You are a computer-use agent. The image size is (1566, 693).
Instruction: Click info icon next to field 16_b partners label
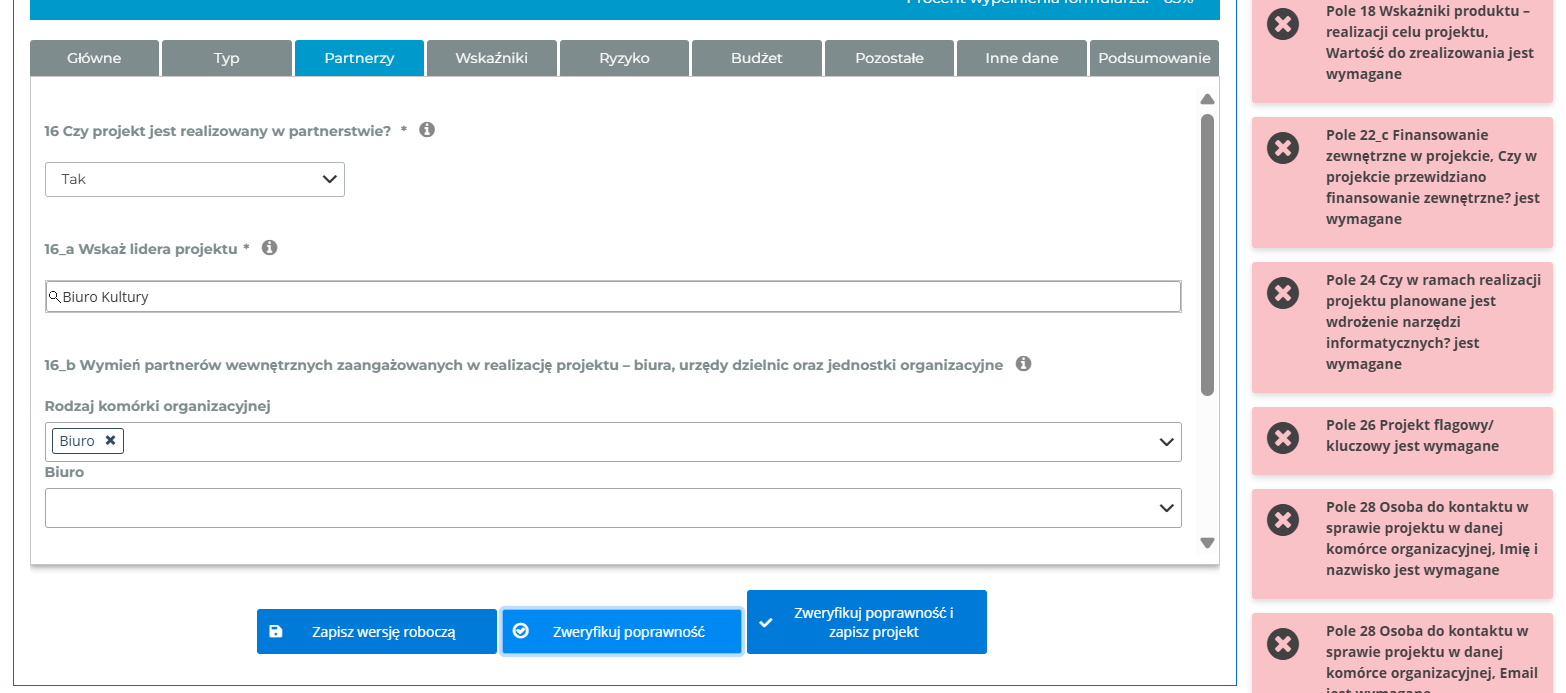[1023, 364]
